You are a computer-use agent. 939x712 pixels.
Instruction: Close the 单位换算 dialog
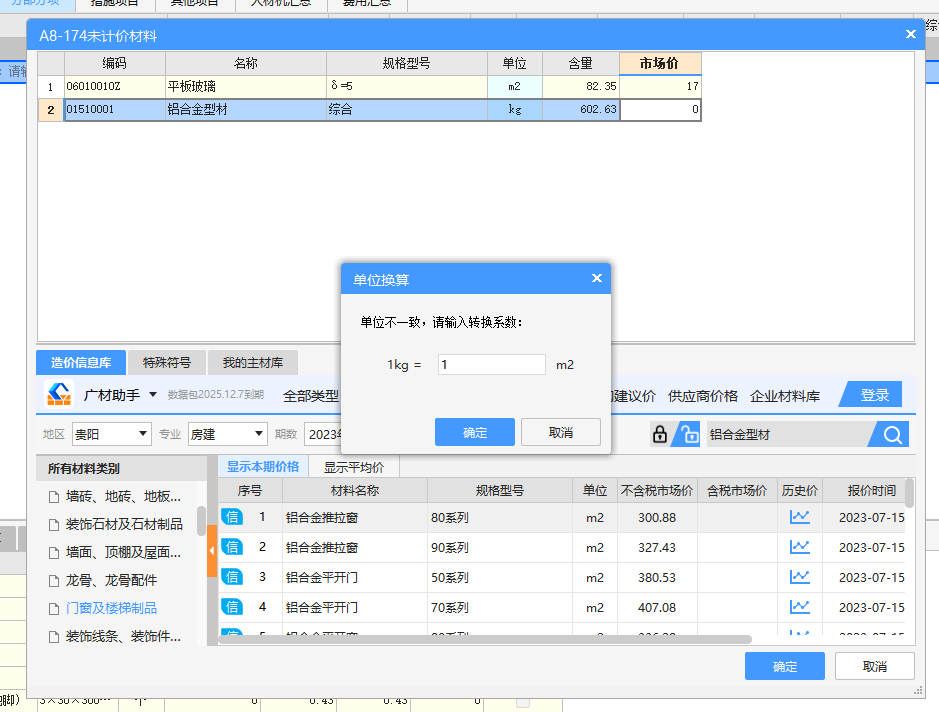pos(596,278)
